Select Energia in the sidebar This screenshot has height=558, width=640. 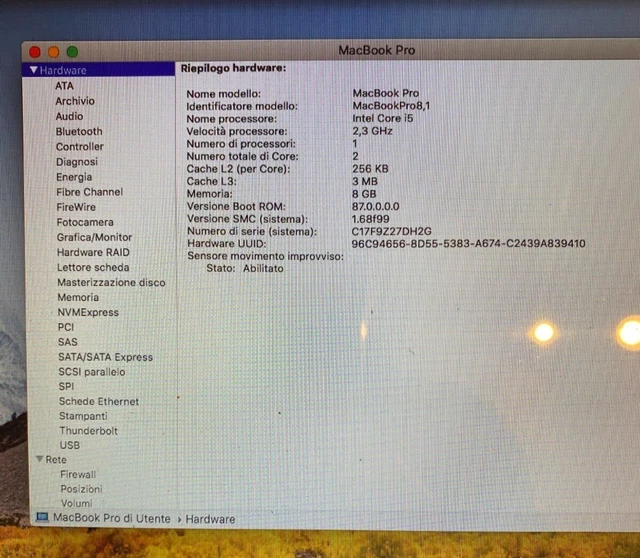pyautogui.click(x=74, y=177)
